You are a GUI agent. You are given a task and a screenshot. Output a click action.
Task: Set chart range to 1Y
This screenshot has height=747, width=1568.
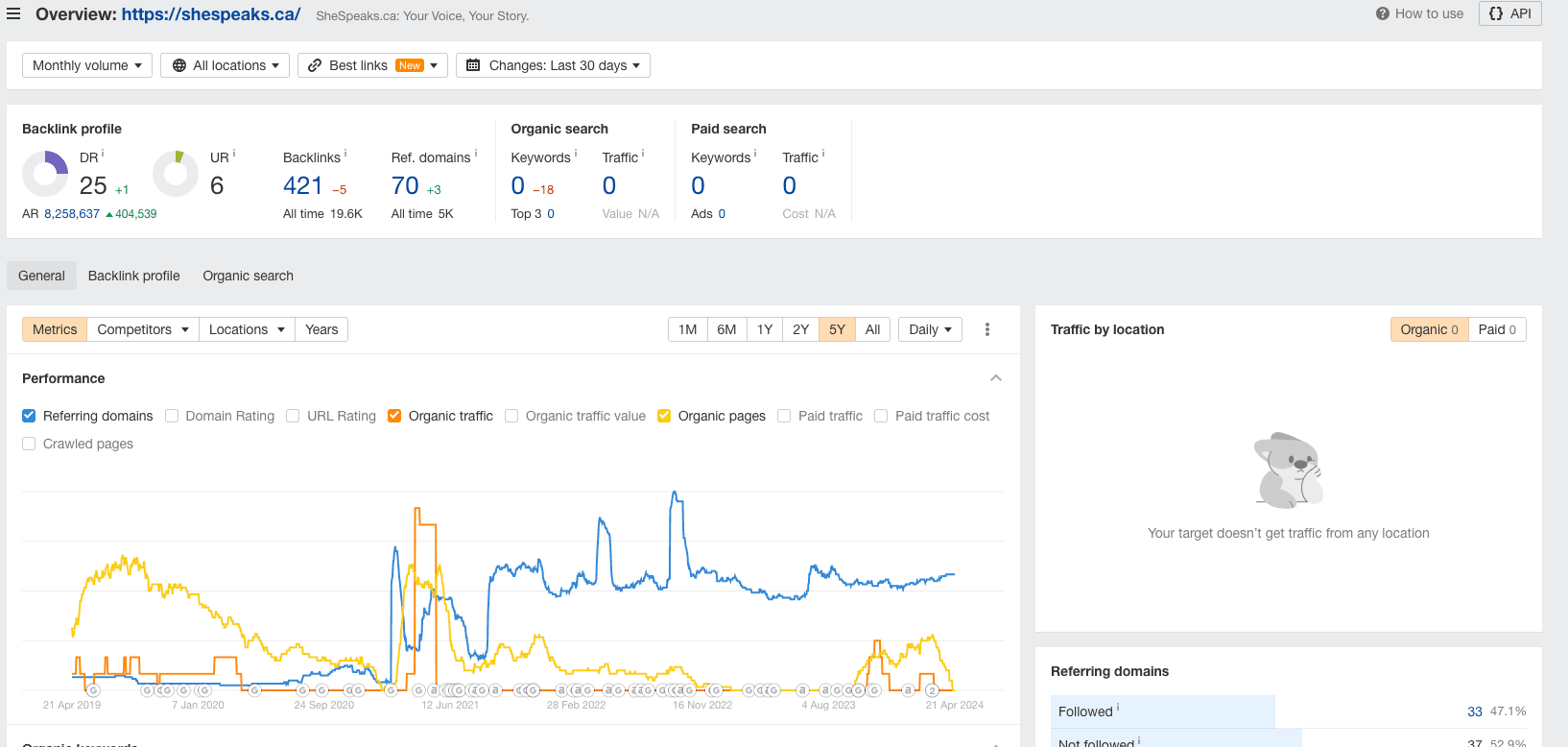(x=765, y=329)
